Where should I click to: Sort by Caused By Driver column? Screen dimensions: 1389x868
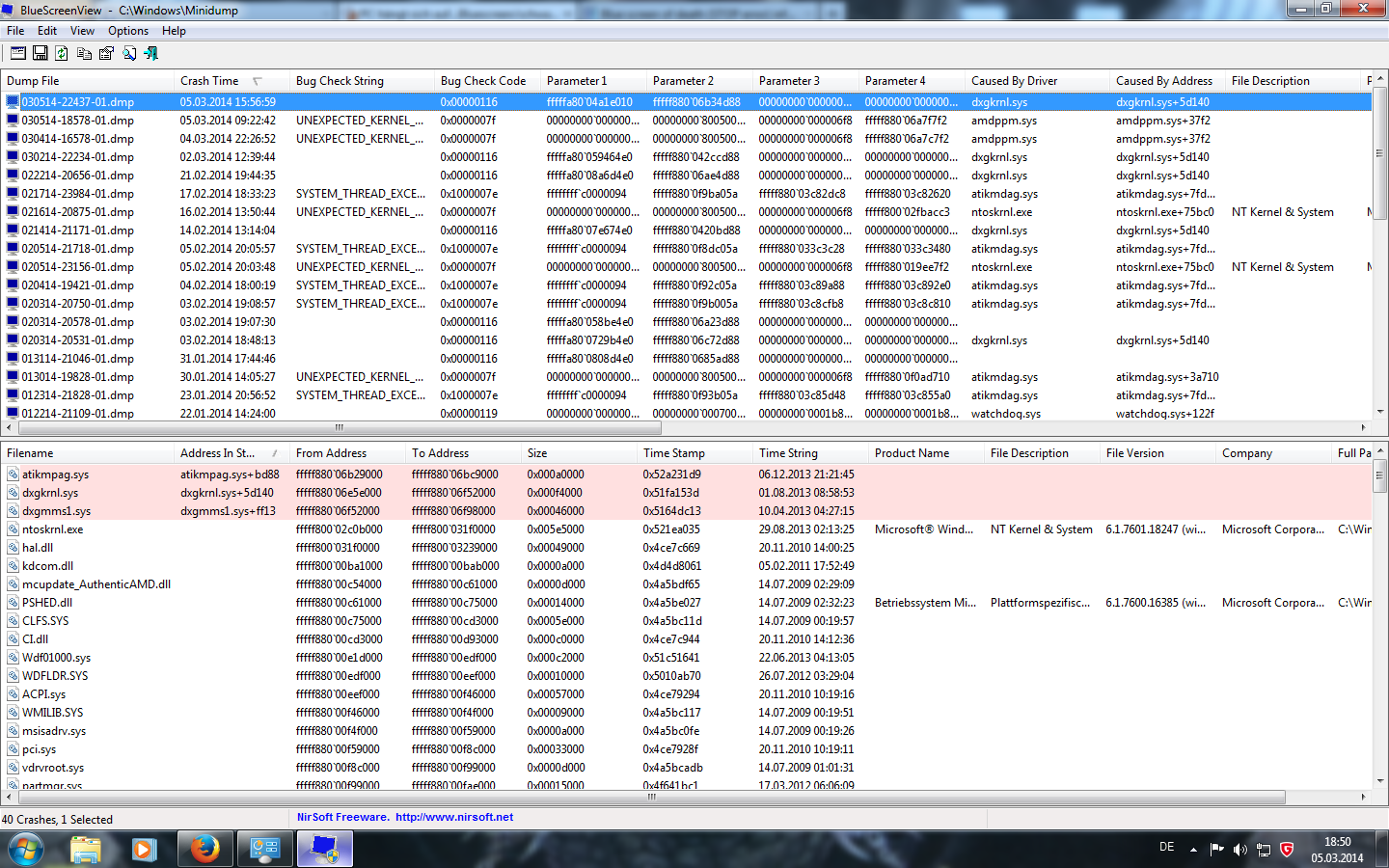click(x=1037, y=81)
